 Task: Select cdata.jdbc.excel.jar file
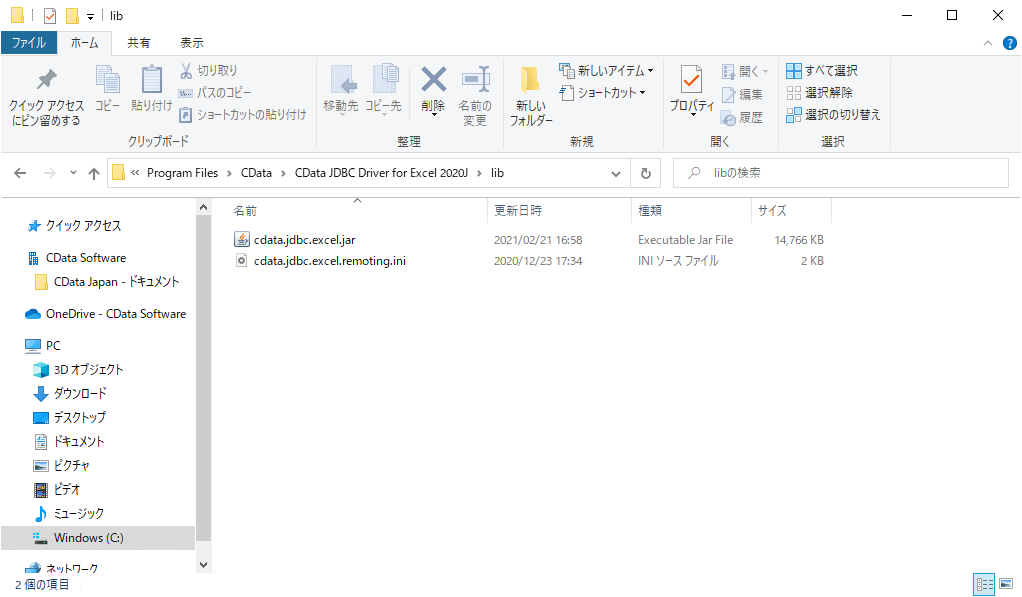pyautogui.click(x=304, y=240)
